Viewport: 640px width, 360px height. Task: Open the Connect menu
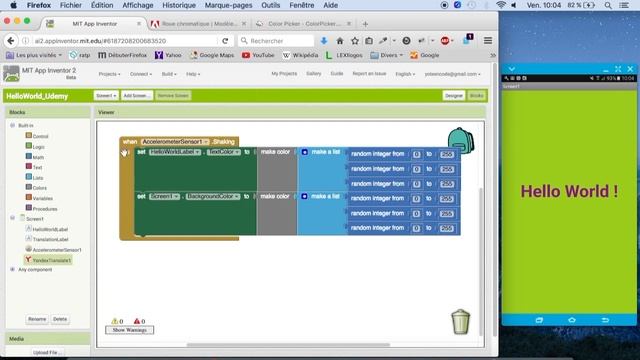click(x=141, y=74)
